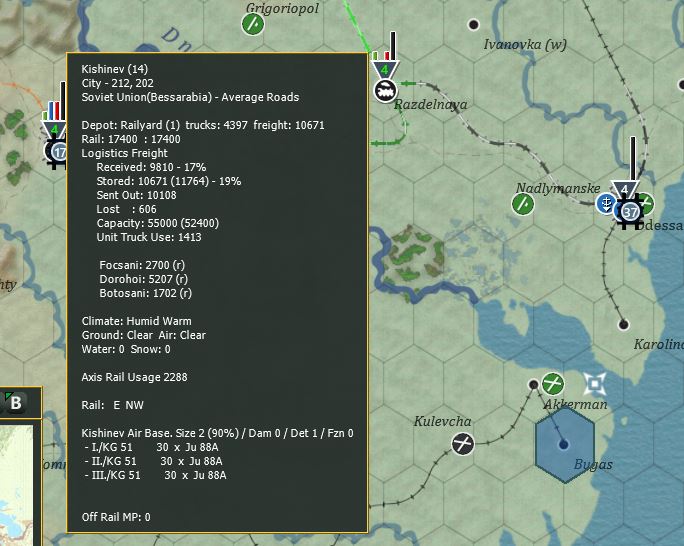The height and width of the screenshot is (546, 684).
Task: Click the 'Lost : 606' line
Action: point(127,209)
